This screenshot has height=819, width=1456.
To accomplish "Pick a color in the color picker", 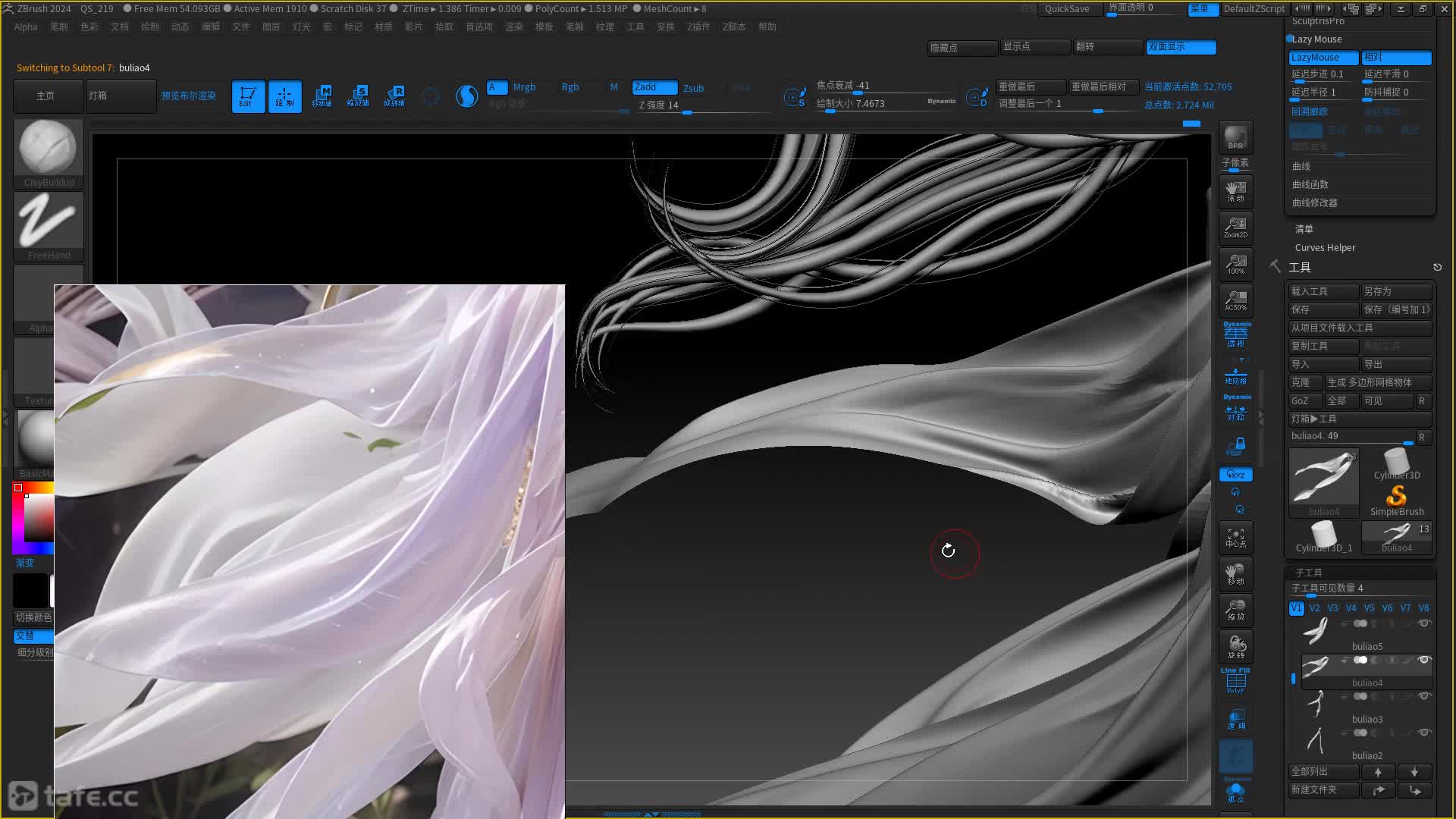I will click(x=33, y=518).
